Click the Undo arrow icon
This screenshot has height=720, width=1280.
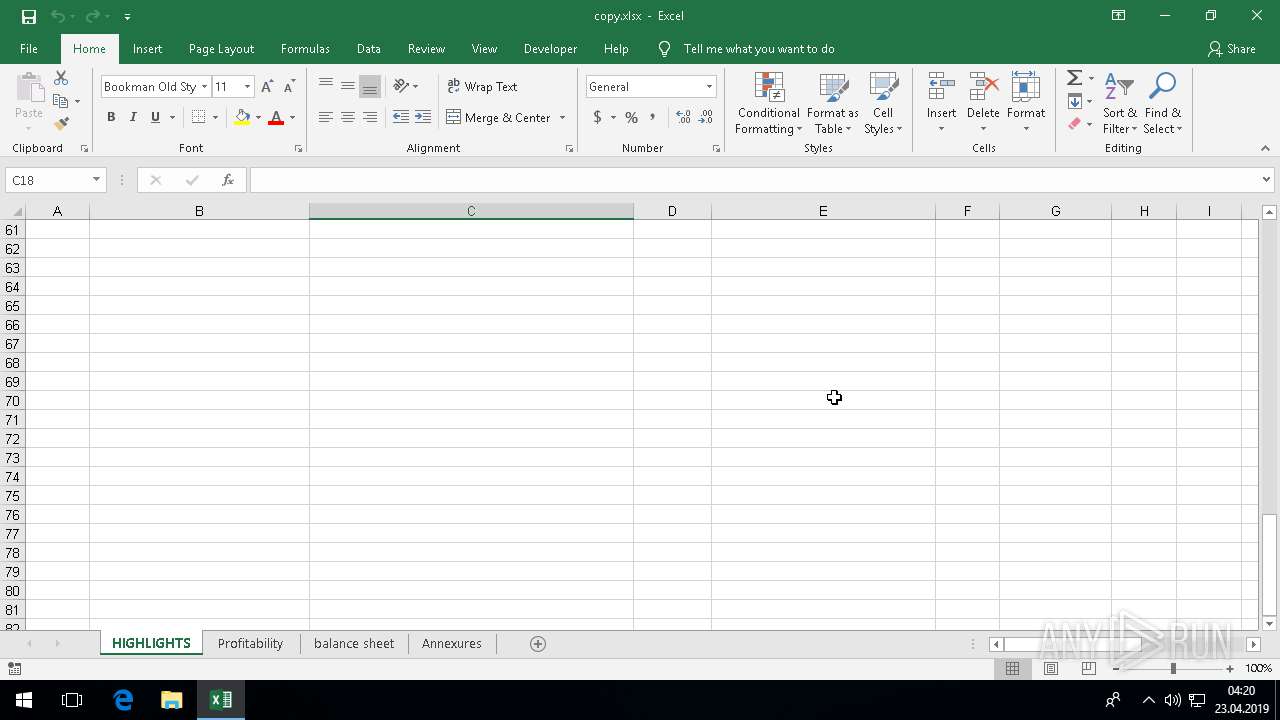click(x=58, y=16)
